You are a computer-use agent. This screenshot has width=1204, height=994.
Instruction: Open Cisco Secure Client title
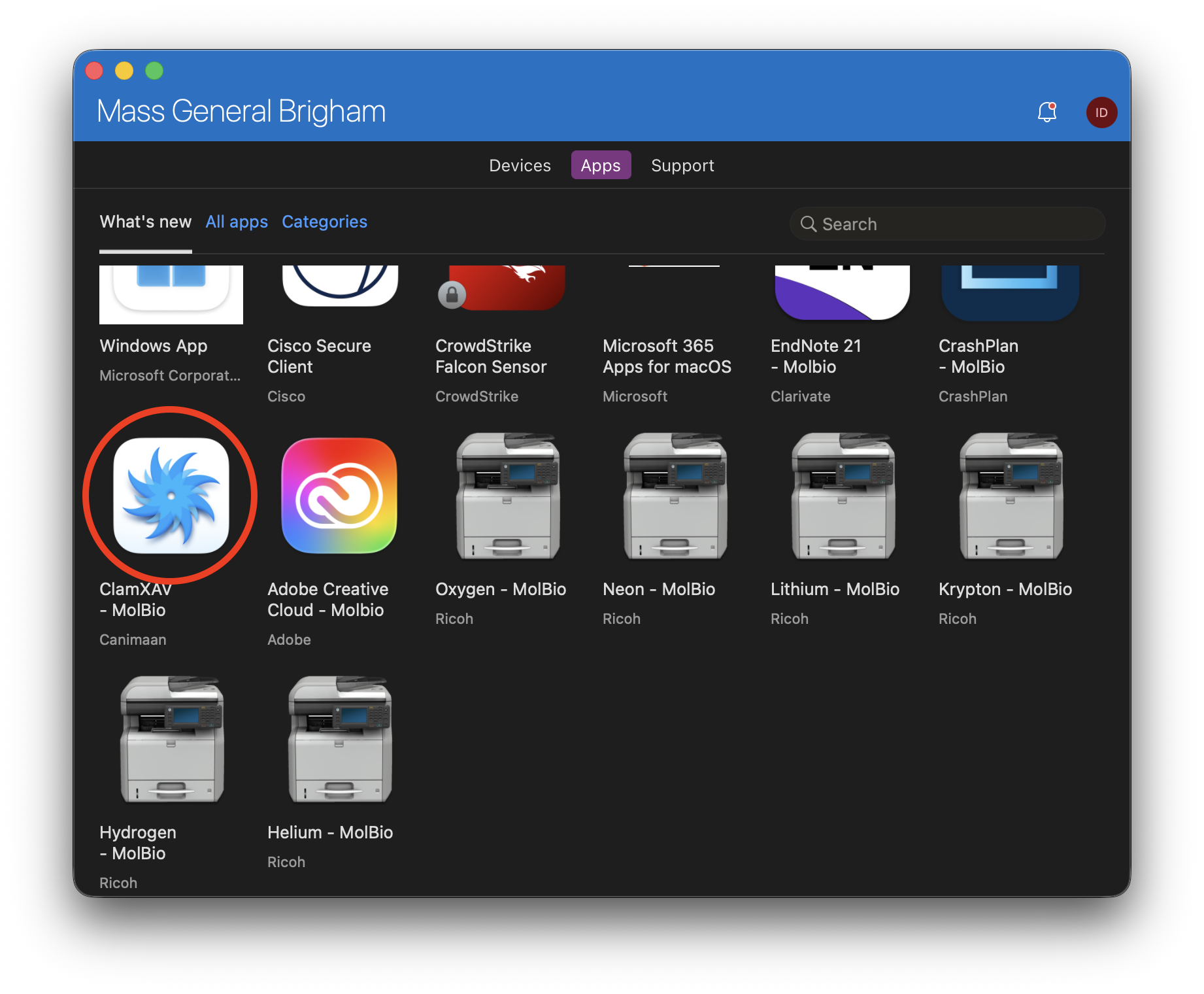(x=319, y=356)
